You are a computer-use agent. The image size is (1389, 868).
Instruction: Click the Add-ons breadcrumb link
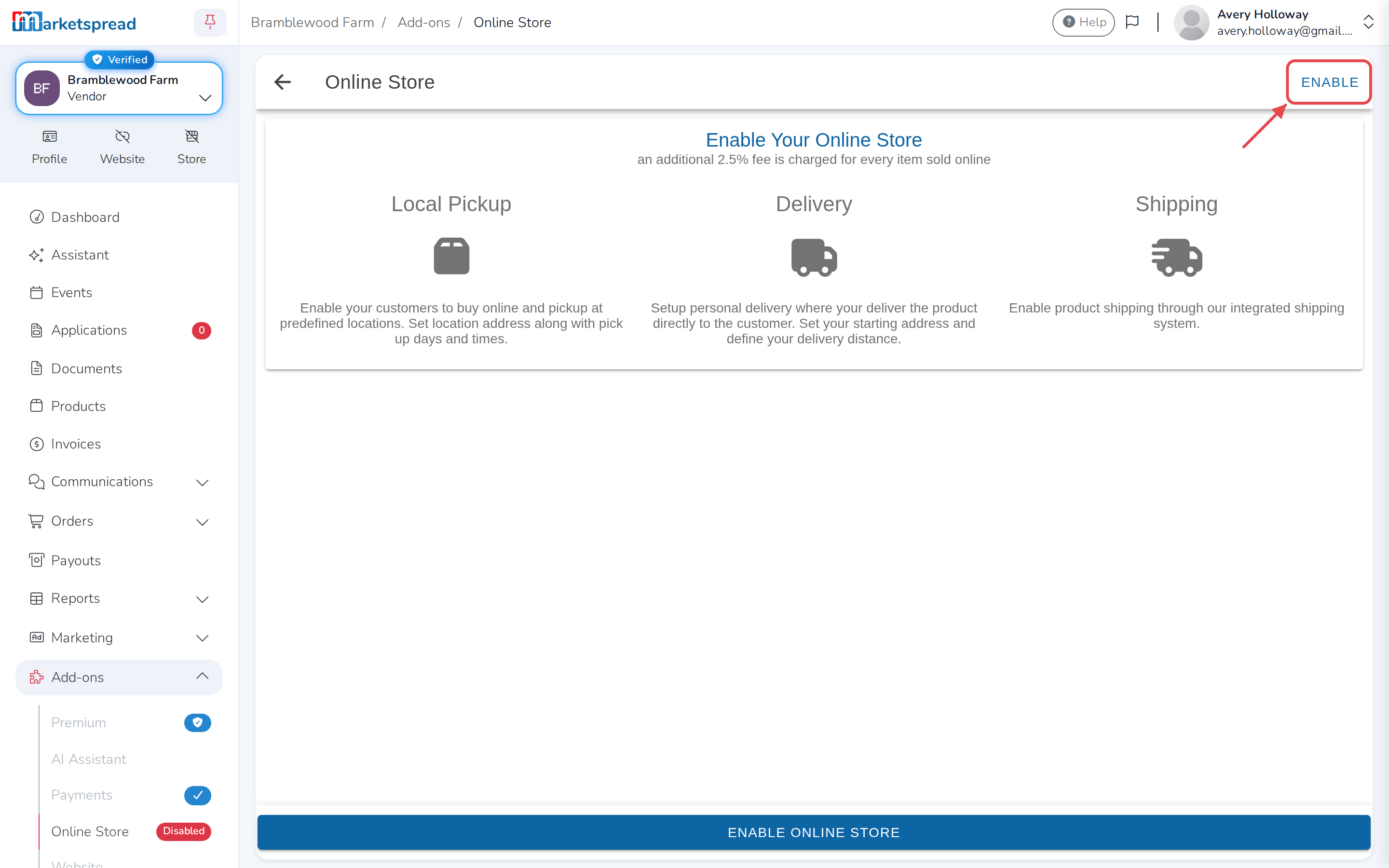tap(423, 22)
